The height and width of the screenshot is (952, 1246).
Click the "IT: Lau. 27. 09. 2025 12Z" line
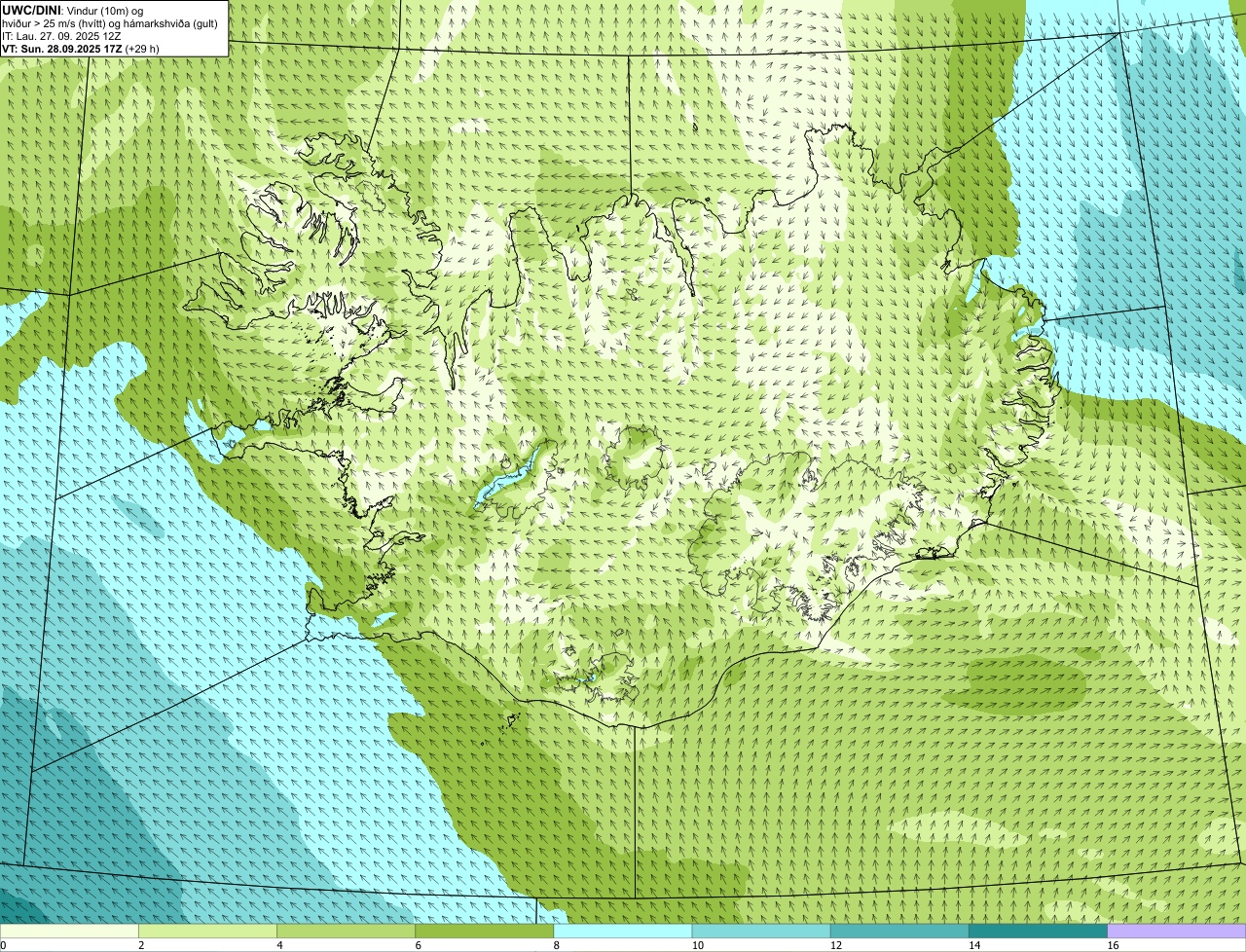click(61, 36)
